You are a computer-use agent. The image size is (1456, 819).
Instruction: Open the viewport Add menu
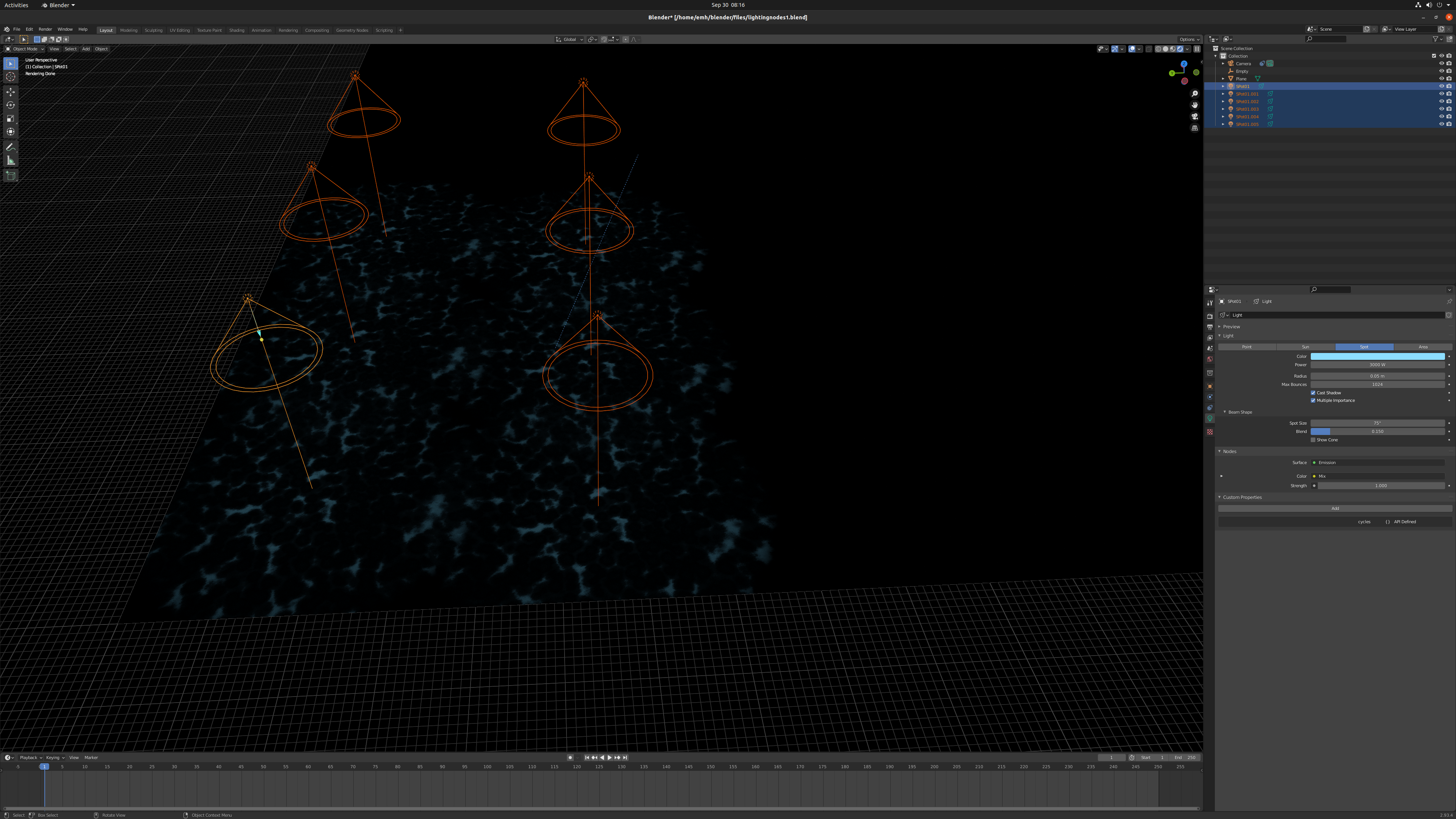[86, 49]
